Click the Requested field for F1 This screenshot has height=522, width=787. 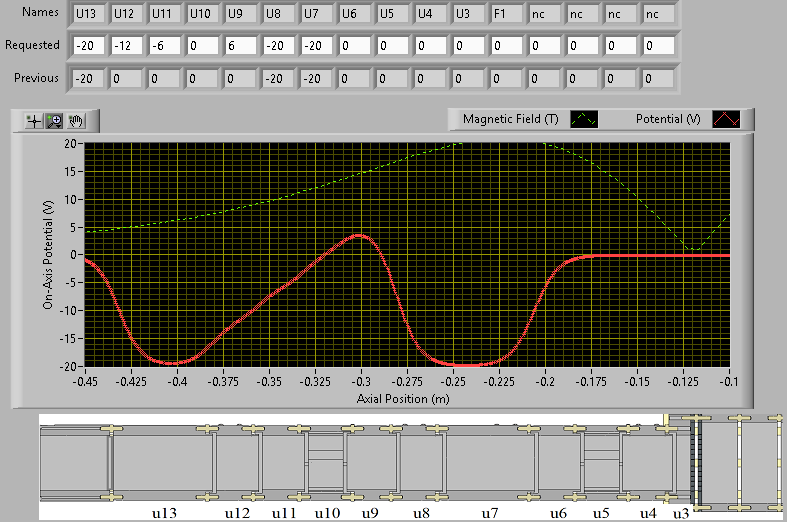[x=507, y=46]
